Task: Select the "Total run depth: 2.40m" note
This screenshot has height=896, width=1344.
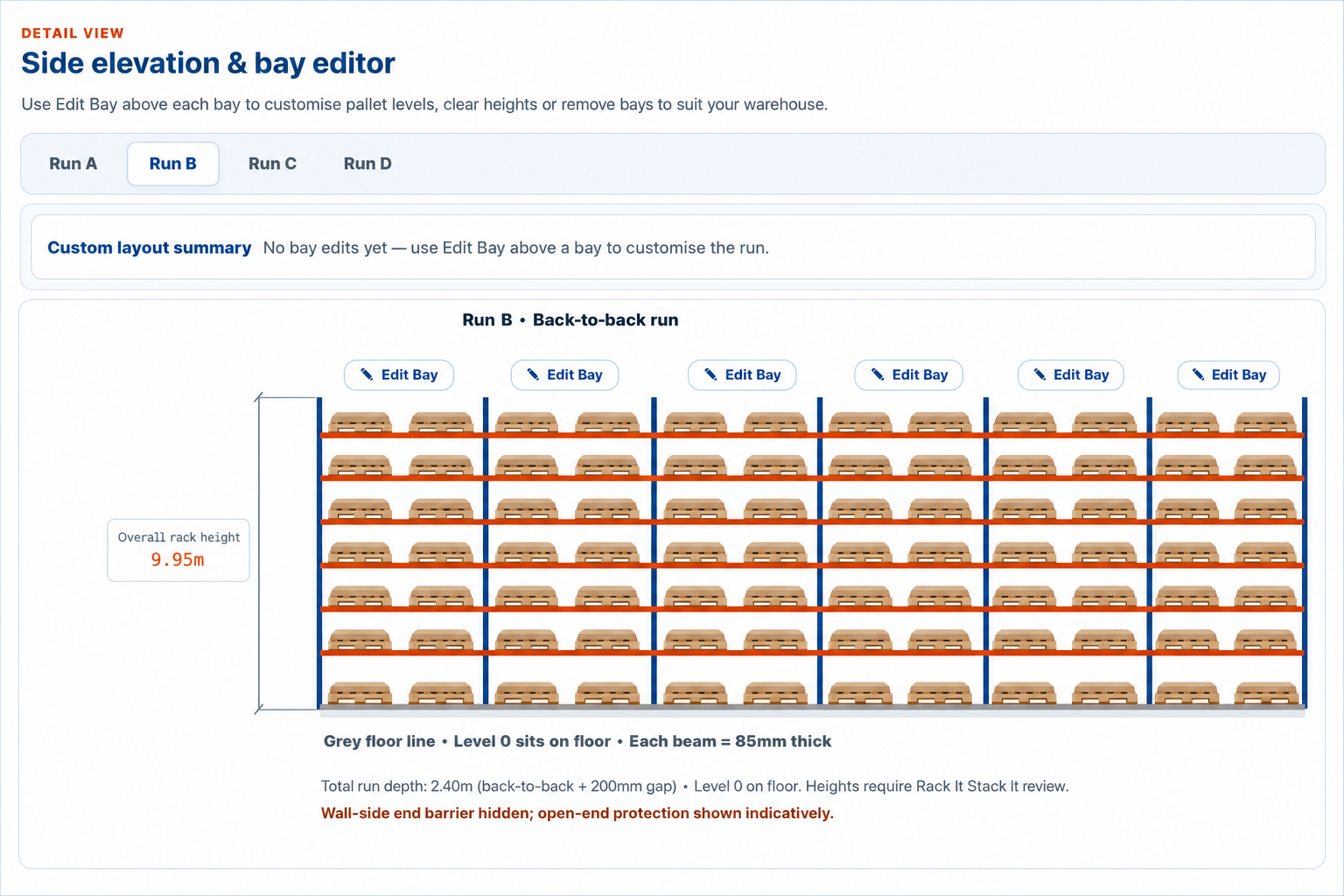Action: tap(499, 786)
